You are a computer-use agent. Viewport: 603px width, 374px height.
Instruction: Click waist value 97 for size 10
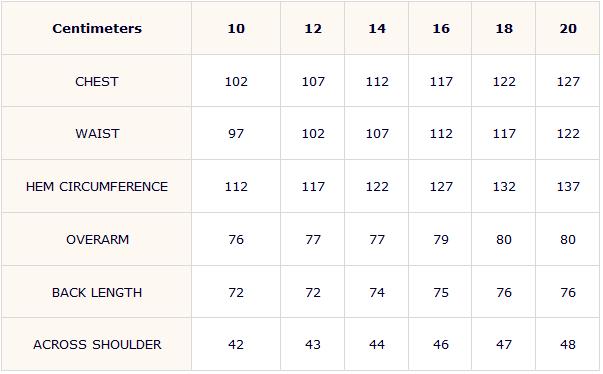pos(236,134)
